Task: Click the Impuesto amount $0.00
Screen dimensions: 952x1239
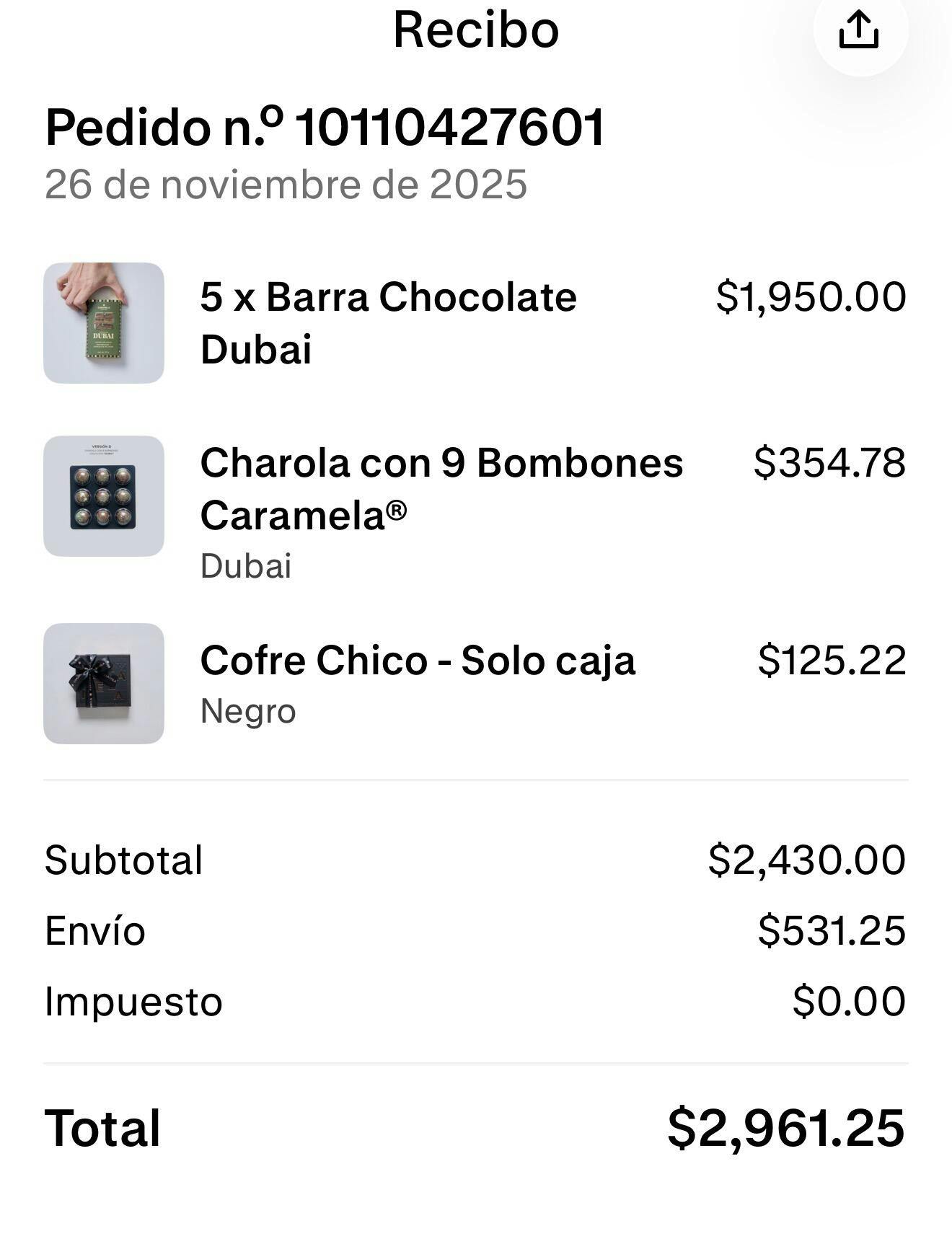Action: pos(849,1001)
